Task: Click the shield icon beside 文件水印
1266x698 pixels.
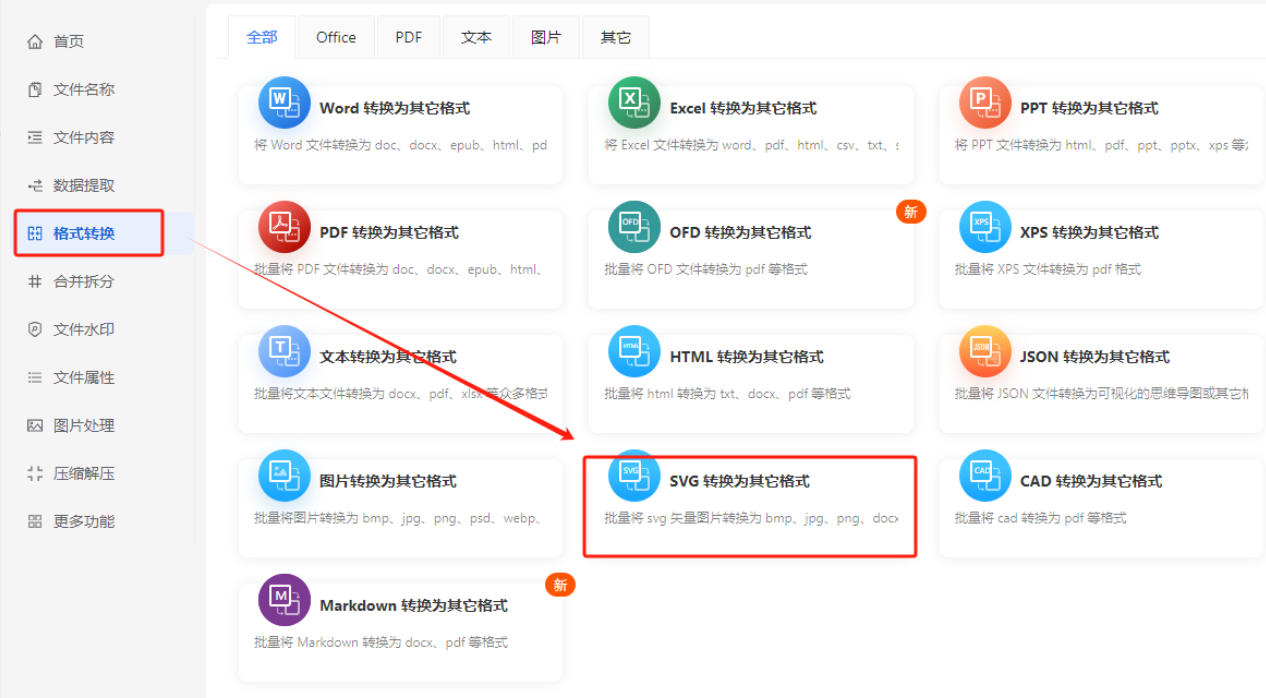Action: point(35,330)
